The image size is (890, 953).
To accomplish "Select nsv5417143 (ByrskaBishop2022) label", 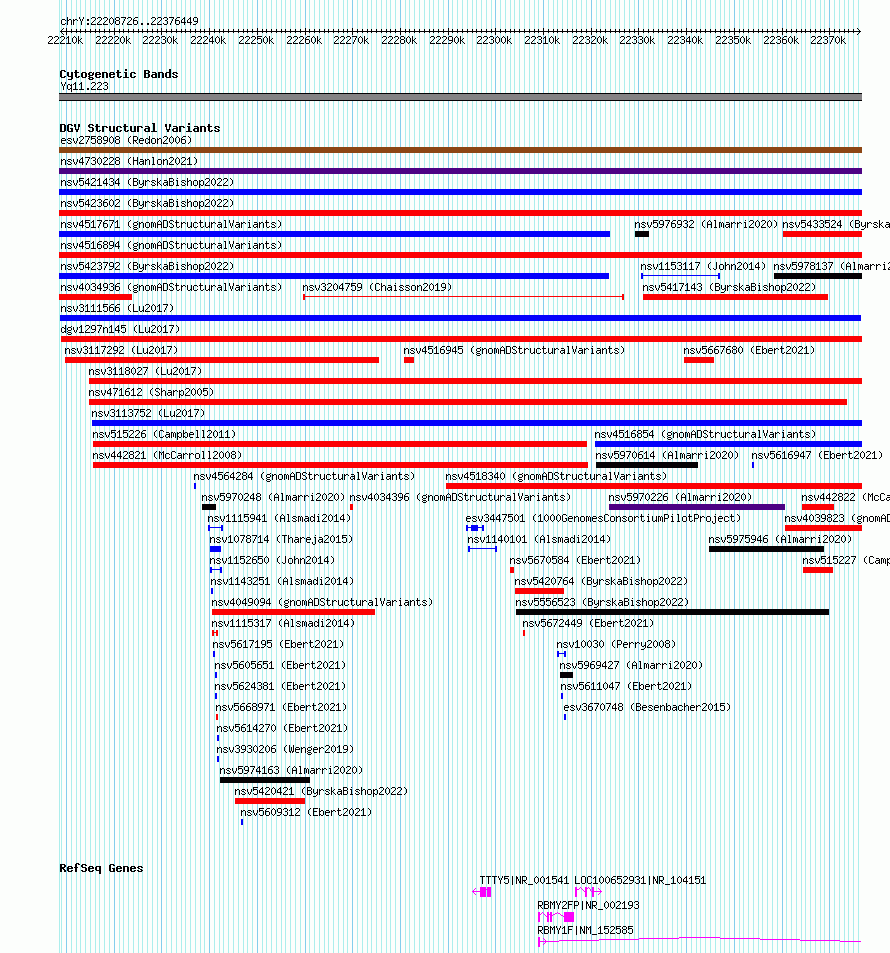I will point(729,287).
